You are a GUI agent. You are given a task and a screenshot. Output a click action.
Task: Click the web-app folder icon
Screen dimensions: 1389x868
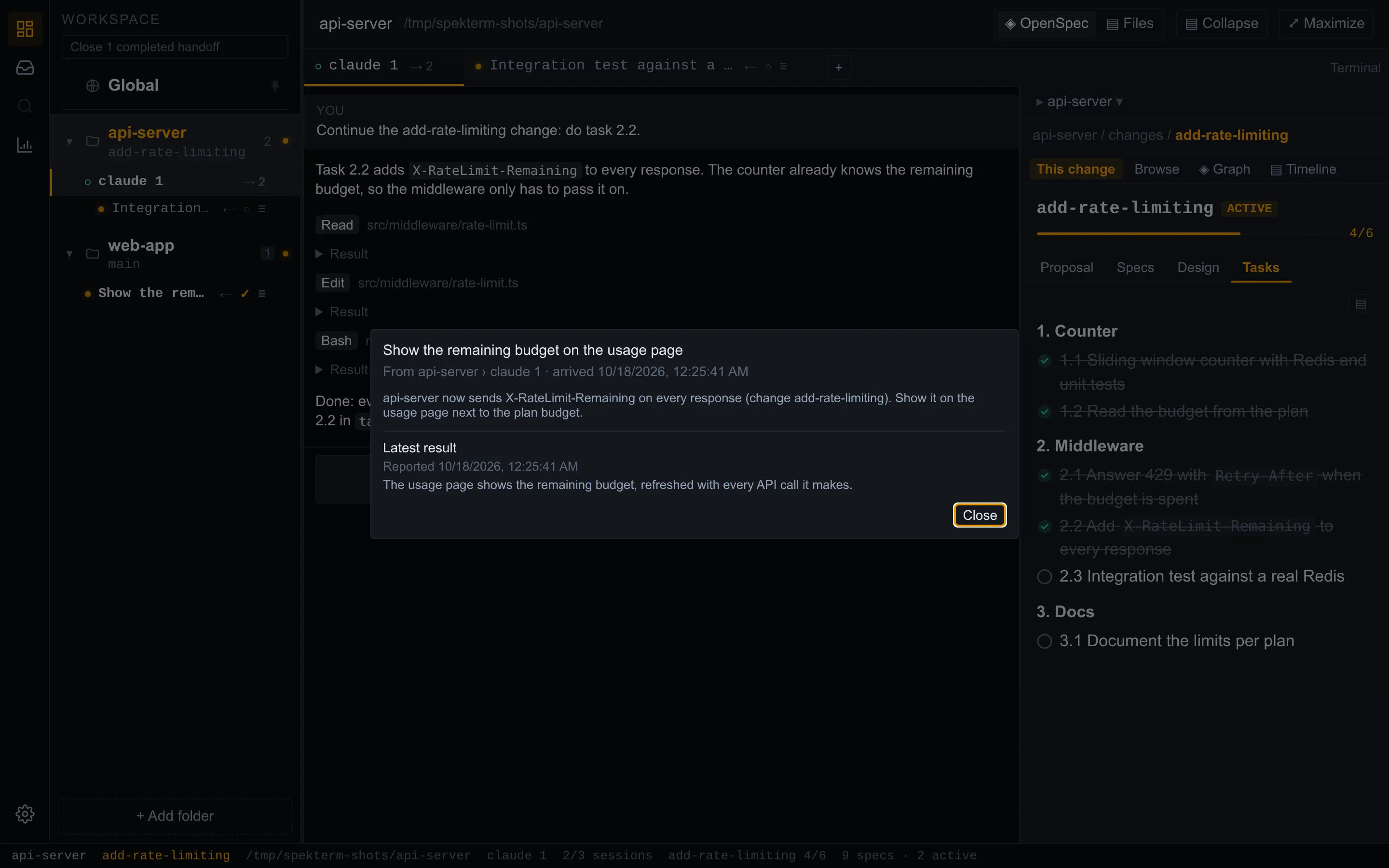[x=93, y=254]
